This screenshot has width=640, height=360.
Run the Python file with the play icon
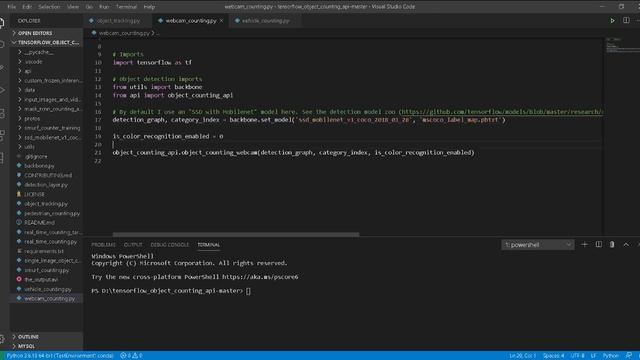[612, 20]
